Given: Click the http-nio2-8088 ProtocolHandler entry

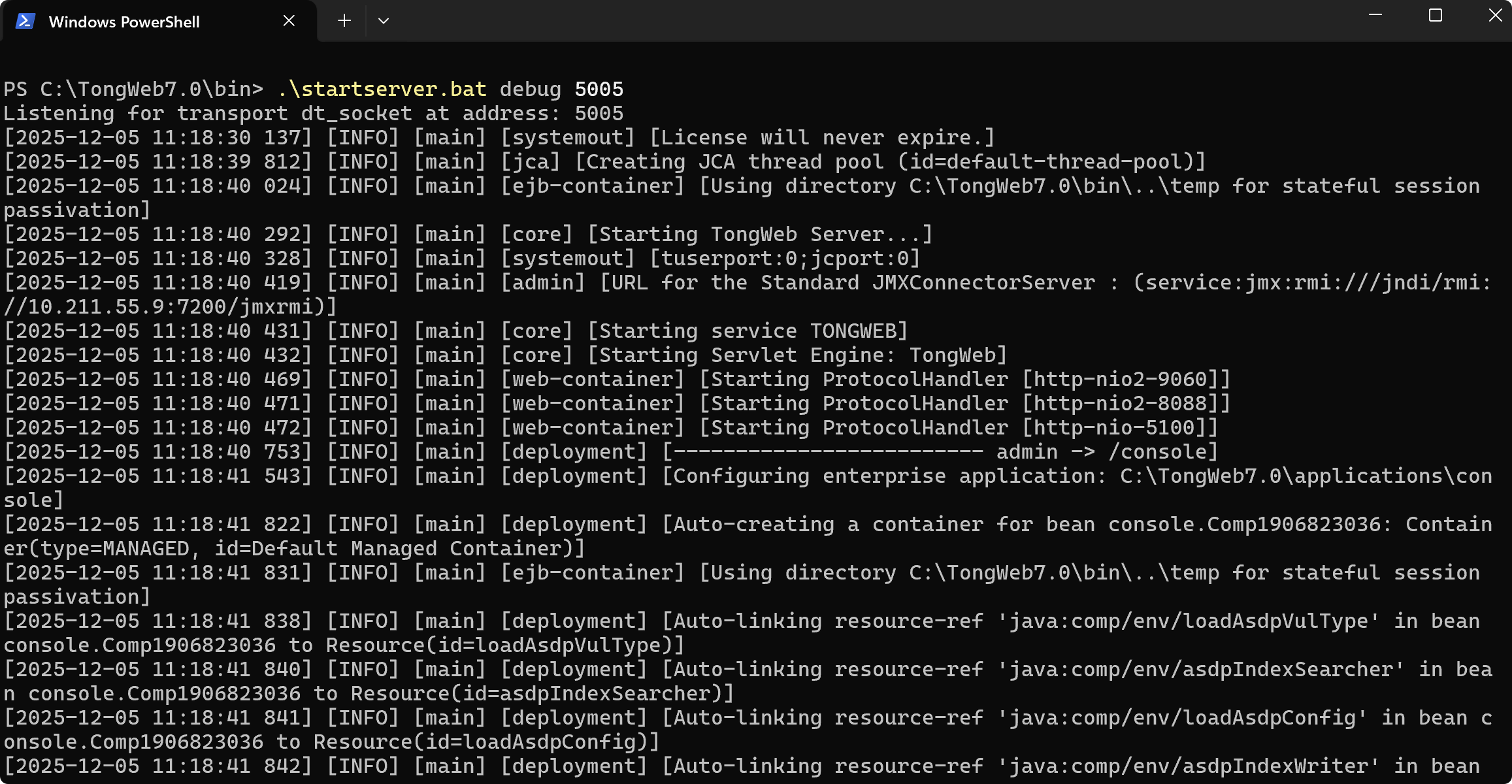Looking at the screenshot, I should click(1120, 404).
